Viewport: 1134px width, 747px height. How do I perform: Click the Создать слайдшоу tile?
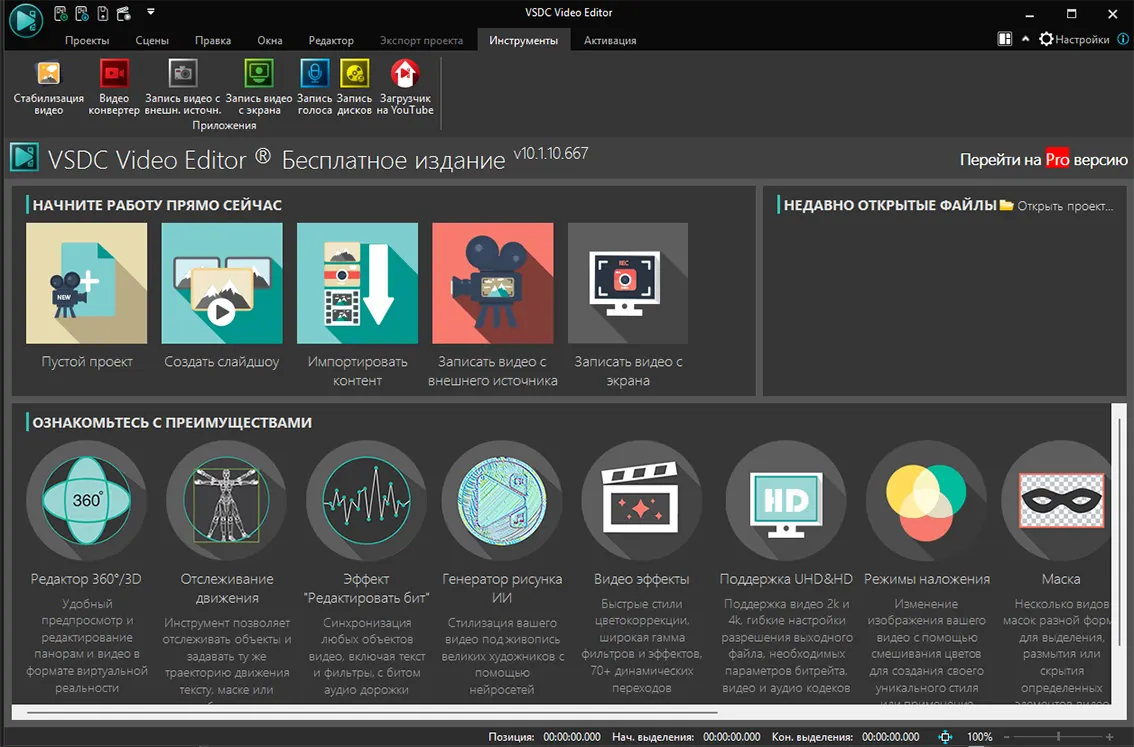(x=222, y=284)
